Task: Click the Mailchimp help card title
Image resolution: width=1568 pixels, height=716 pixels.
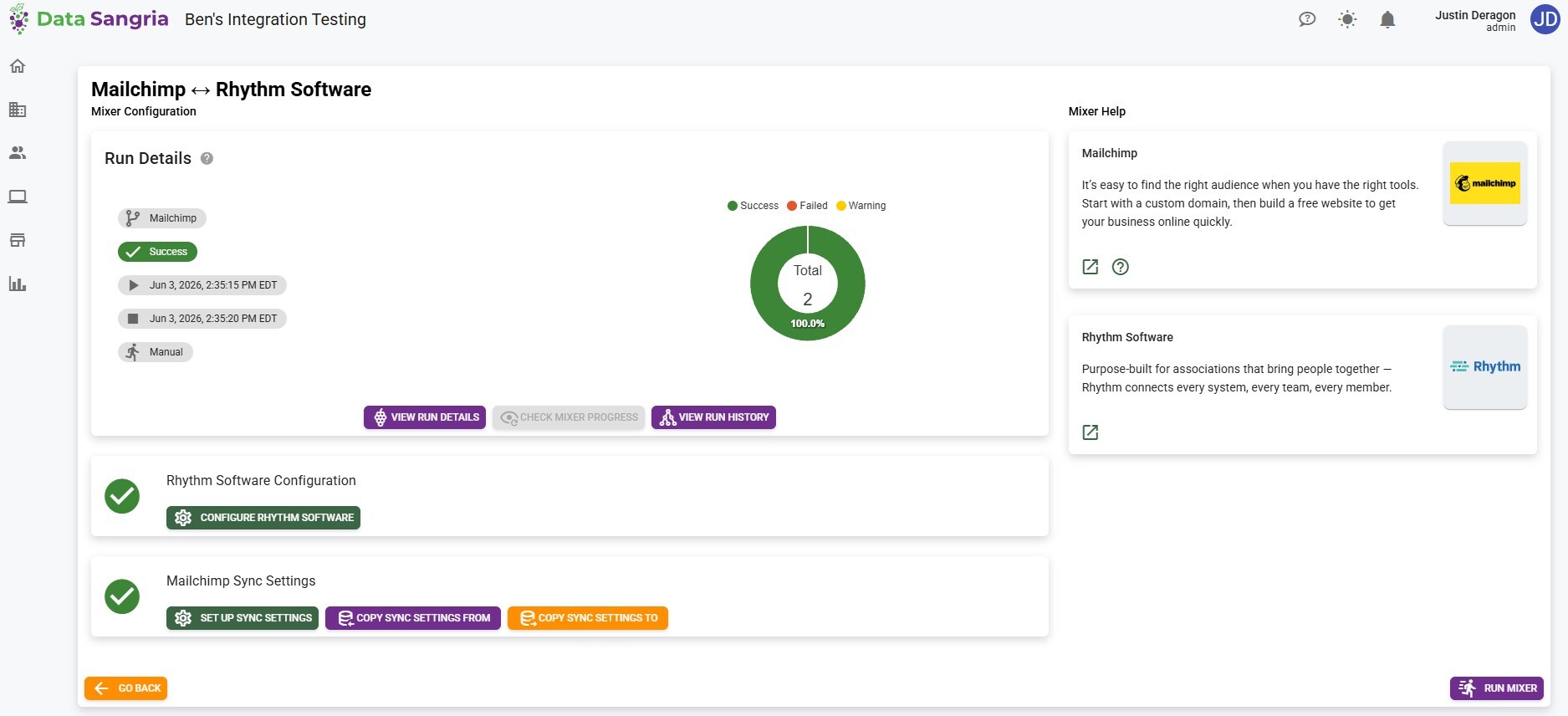Action: pyautogui.click(x=1110, y=153)
